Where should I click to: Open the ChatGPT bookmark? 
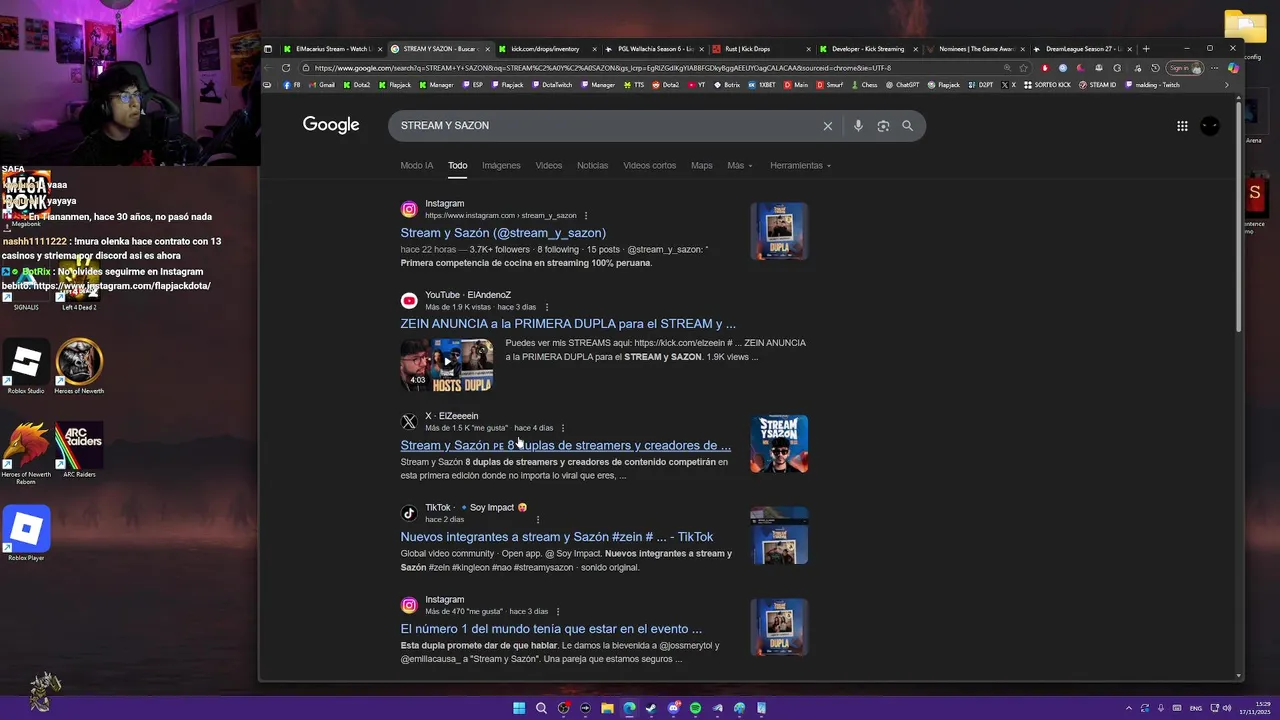[902, 85]
